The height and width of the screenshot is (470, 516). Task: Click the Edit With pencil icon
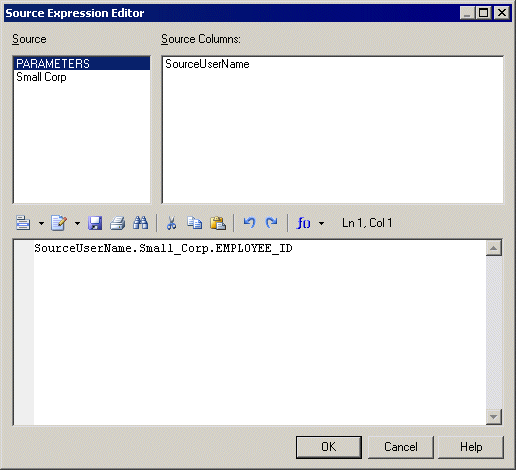click(x=59, y=223)
